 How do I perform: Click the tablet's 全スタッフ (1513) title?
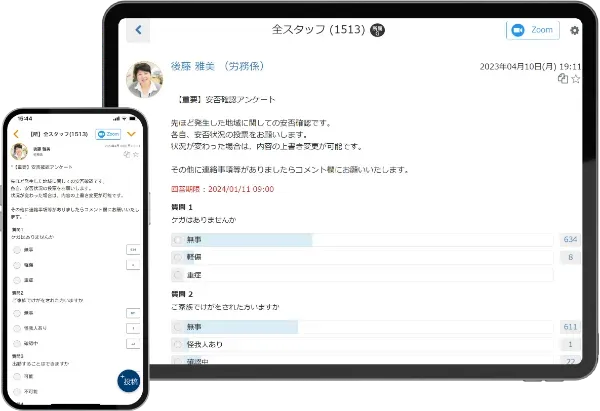[318, 29]
